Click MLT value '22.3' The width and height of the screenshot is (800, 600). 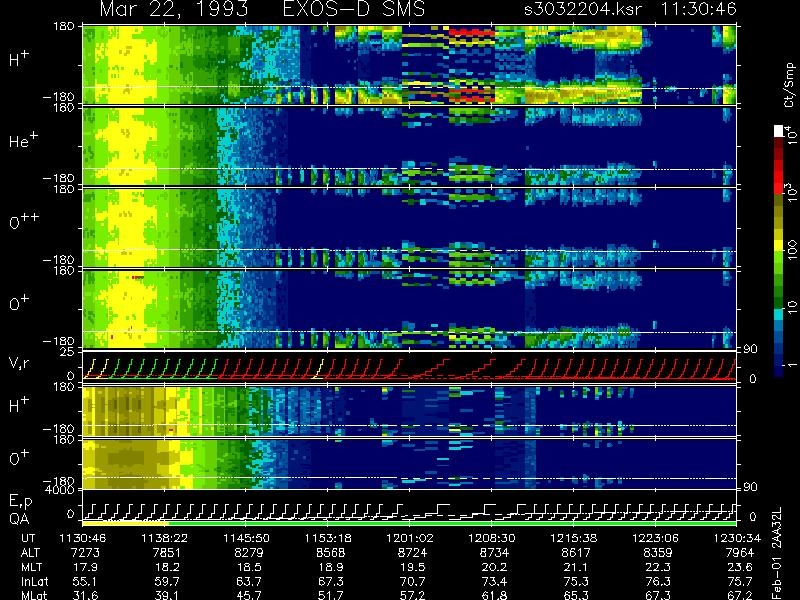(x=658, y=567)
